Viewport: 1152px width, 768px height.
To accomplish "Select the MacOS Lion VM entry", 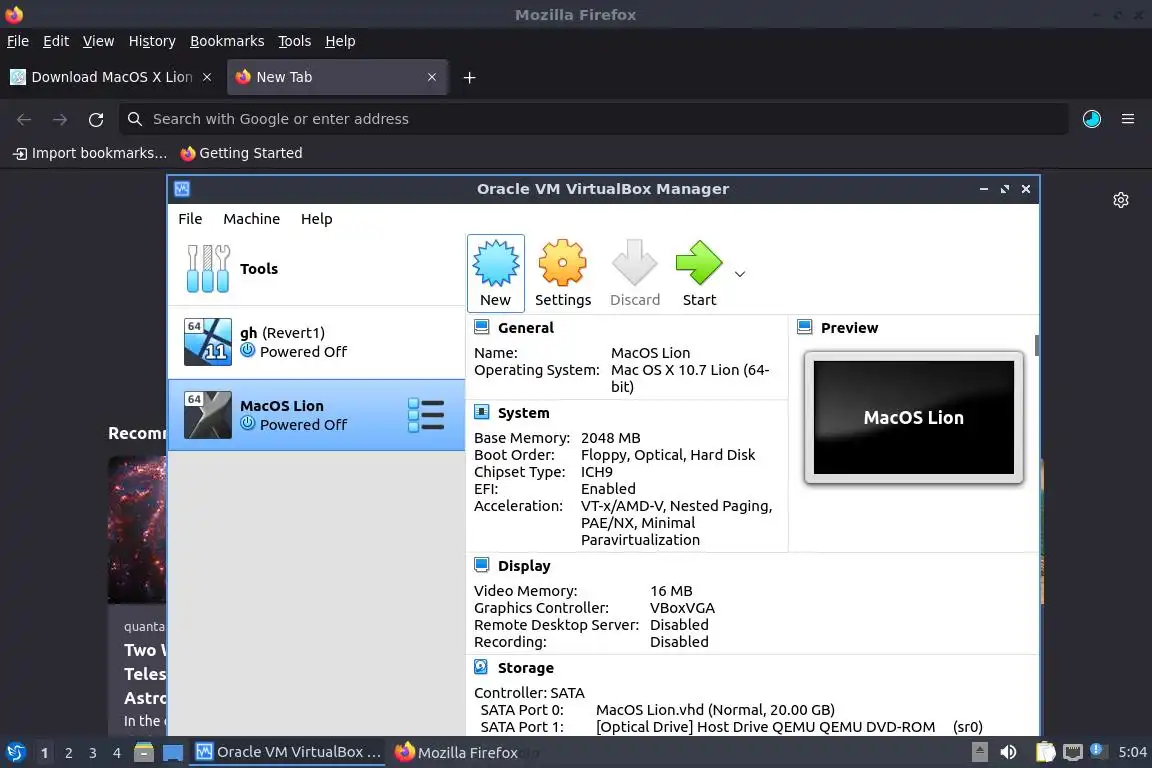I will pyautogui.click(x=317, y=414).
